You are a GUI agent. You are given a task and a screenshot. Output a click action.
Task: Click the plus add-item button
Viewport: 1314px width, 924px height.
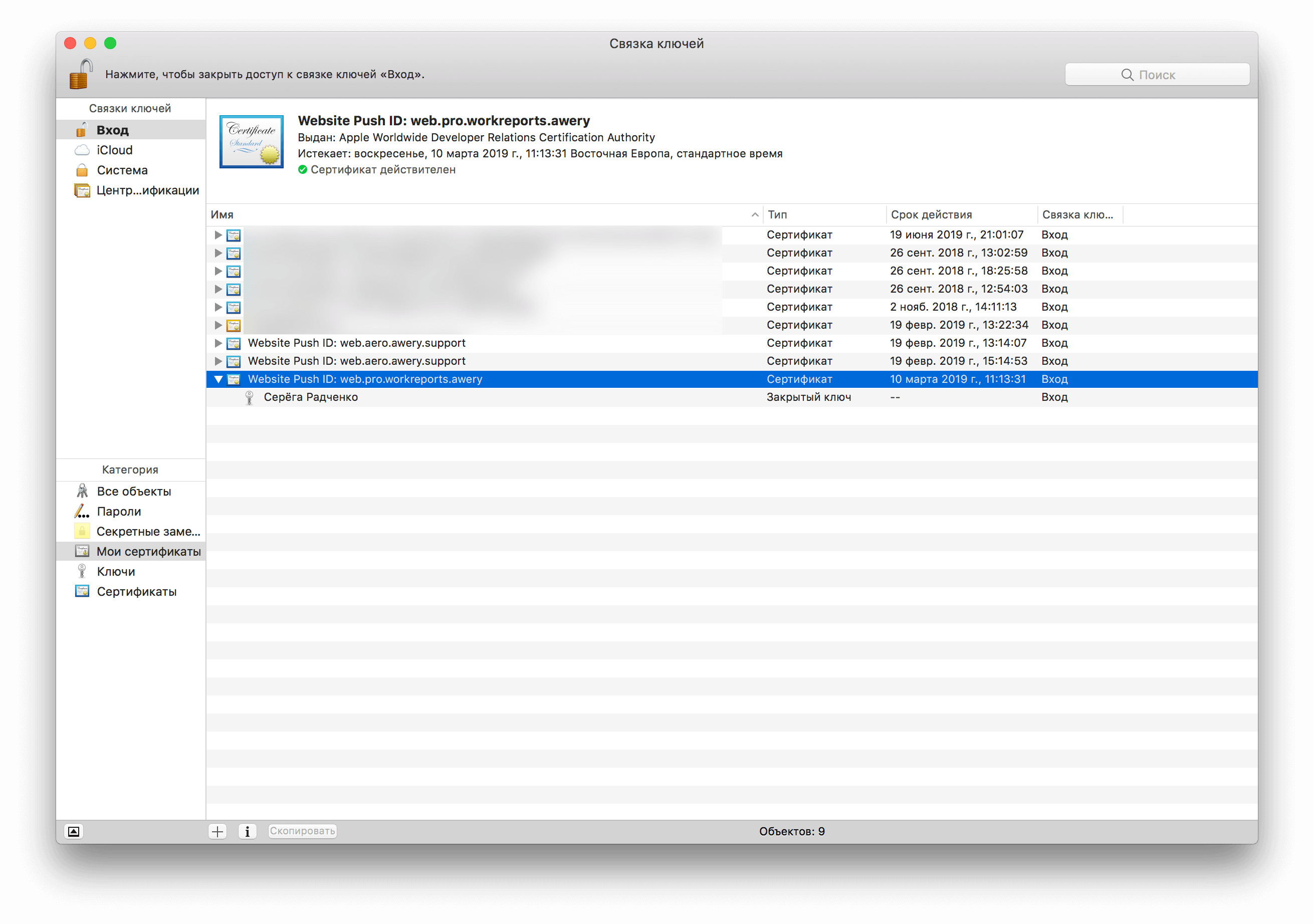pos(217,831)
